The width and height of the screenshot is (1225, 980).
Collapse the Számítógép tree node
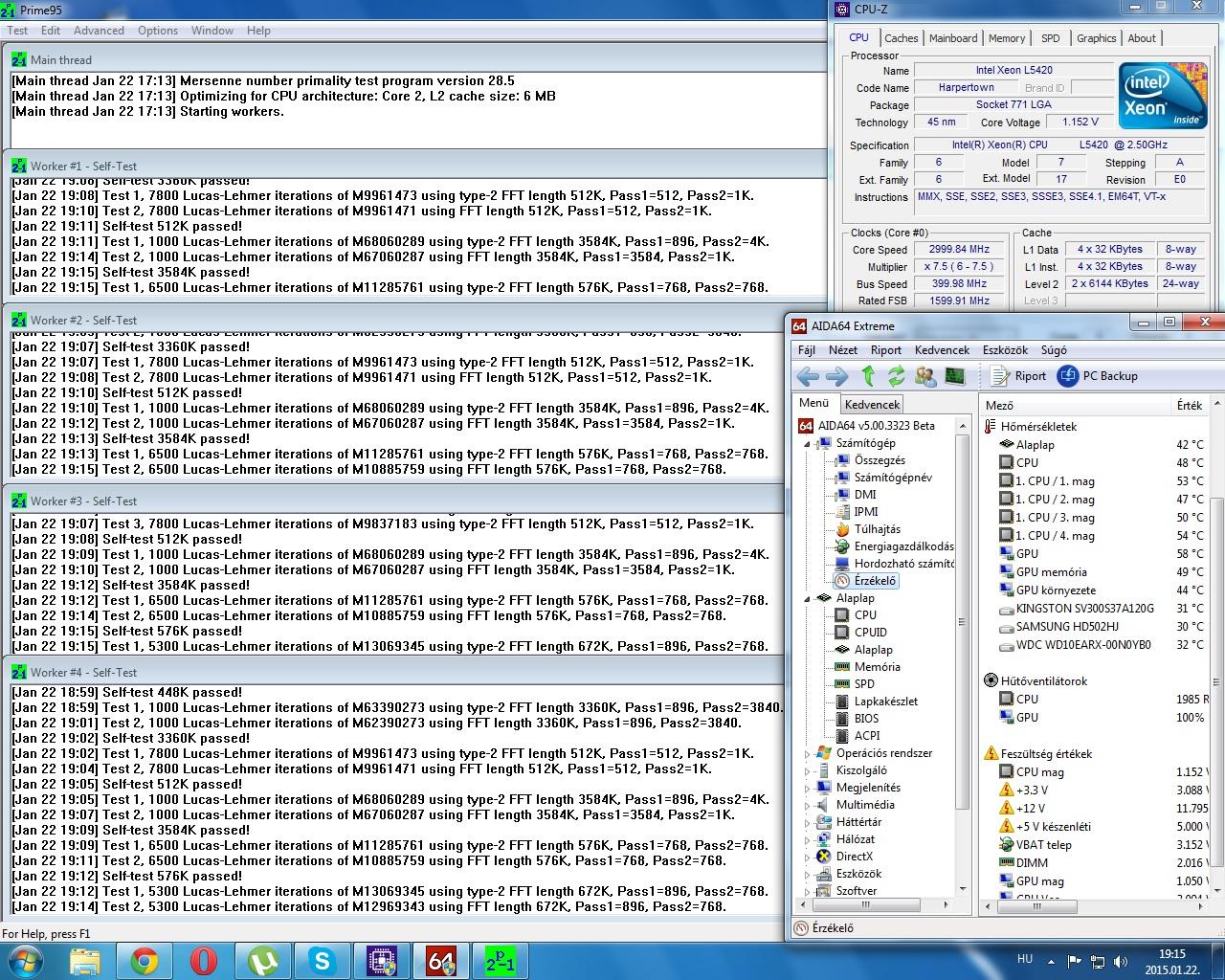[x=807, y=443]
